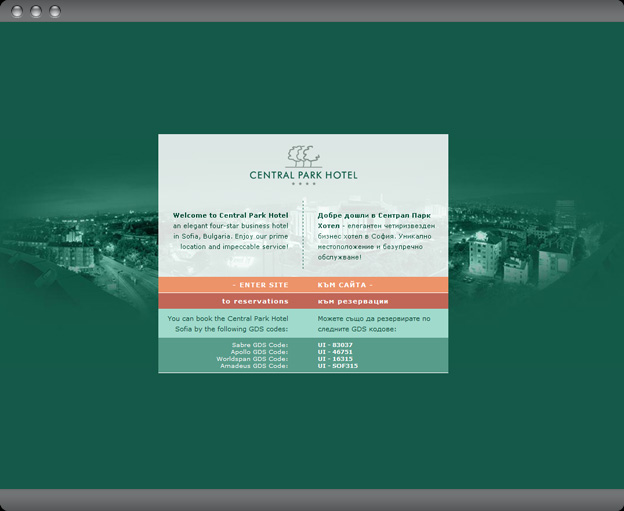This screenshot has height=511, width=624.
Task: Click the Central Park Hotel tree logo
Action: [304, 156]
